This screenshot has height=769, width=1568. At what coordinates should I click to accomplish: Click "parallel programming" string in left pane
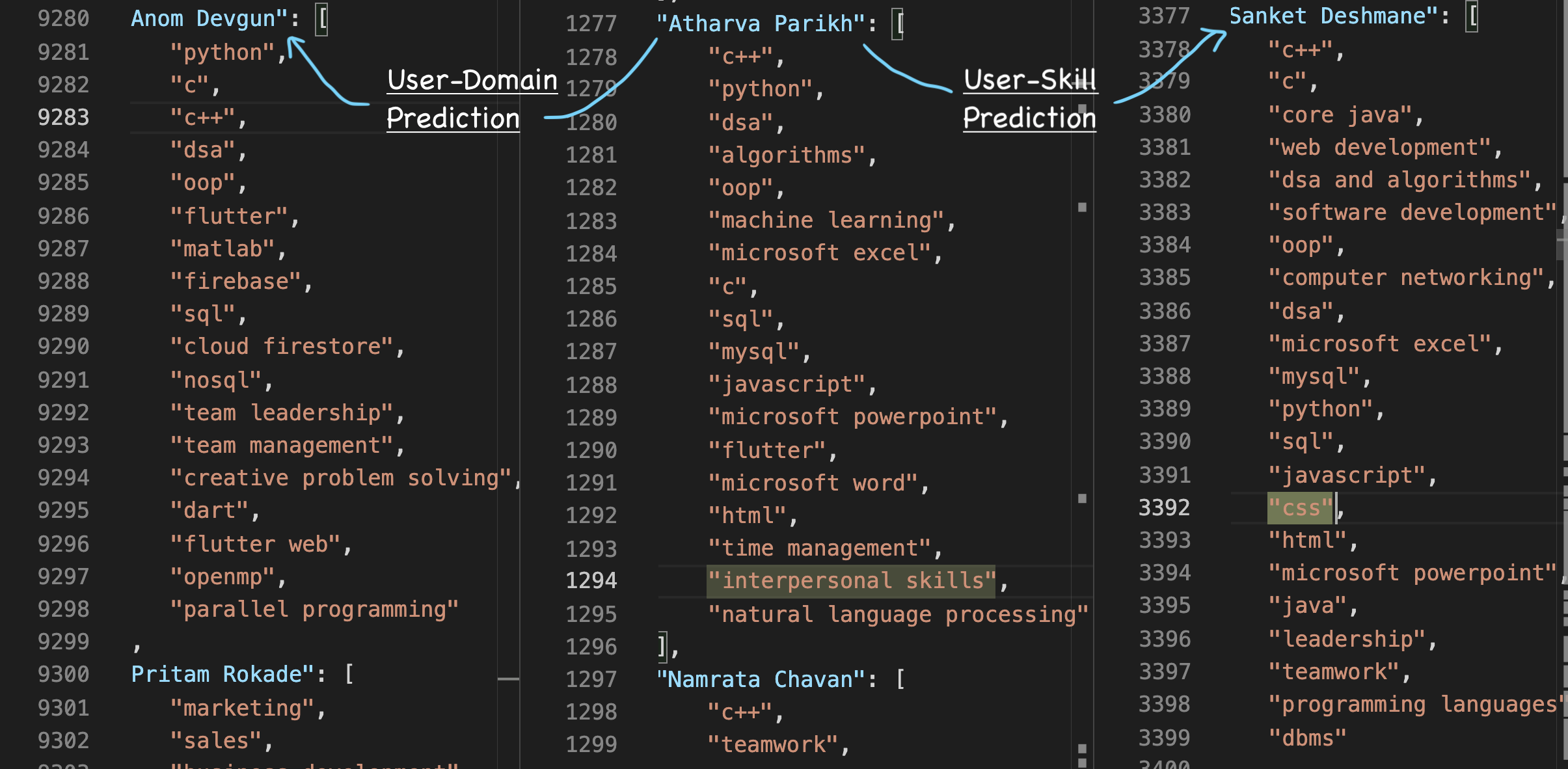click(x=314, y=609)
